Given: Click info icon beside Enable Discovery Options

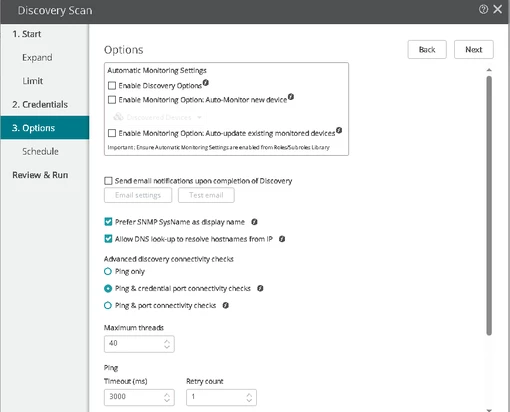Looking at the screenshot, I should (x=206, y=82).
